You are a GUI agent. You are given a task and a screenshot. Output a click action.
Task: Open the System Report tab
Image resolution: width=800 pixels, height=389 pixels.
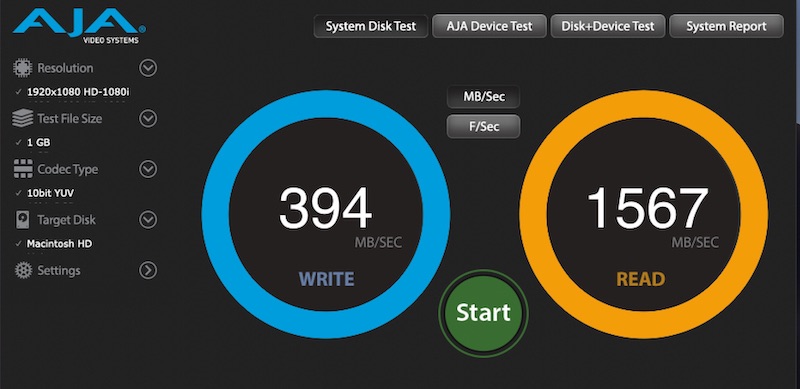tap(726, 26)
